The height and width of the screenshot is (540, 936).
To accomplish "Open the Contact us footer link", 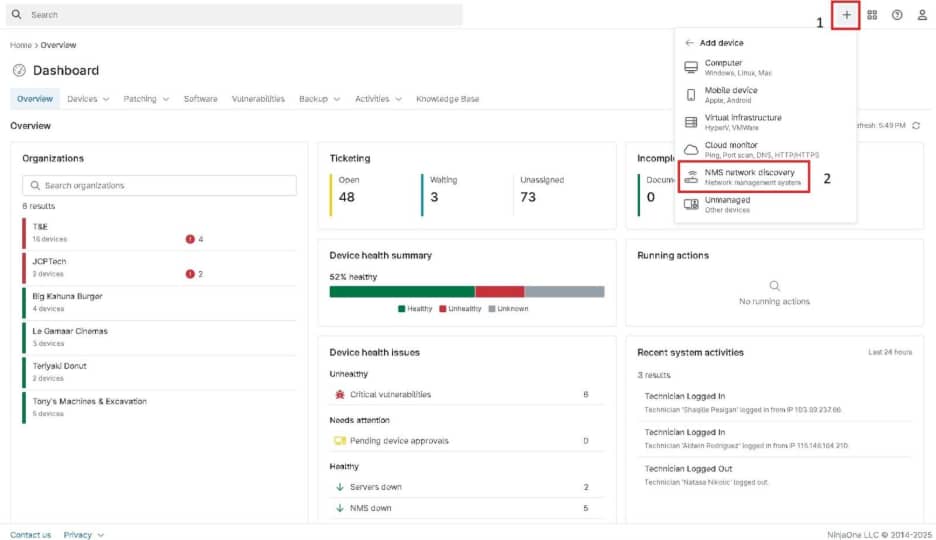I will pyautogui.click(x=30, y=535).
